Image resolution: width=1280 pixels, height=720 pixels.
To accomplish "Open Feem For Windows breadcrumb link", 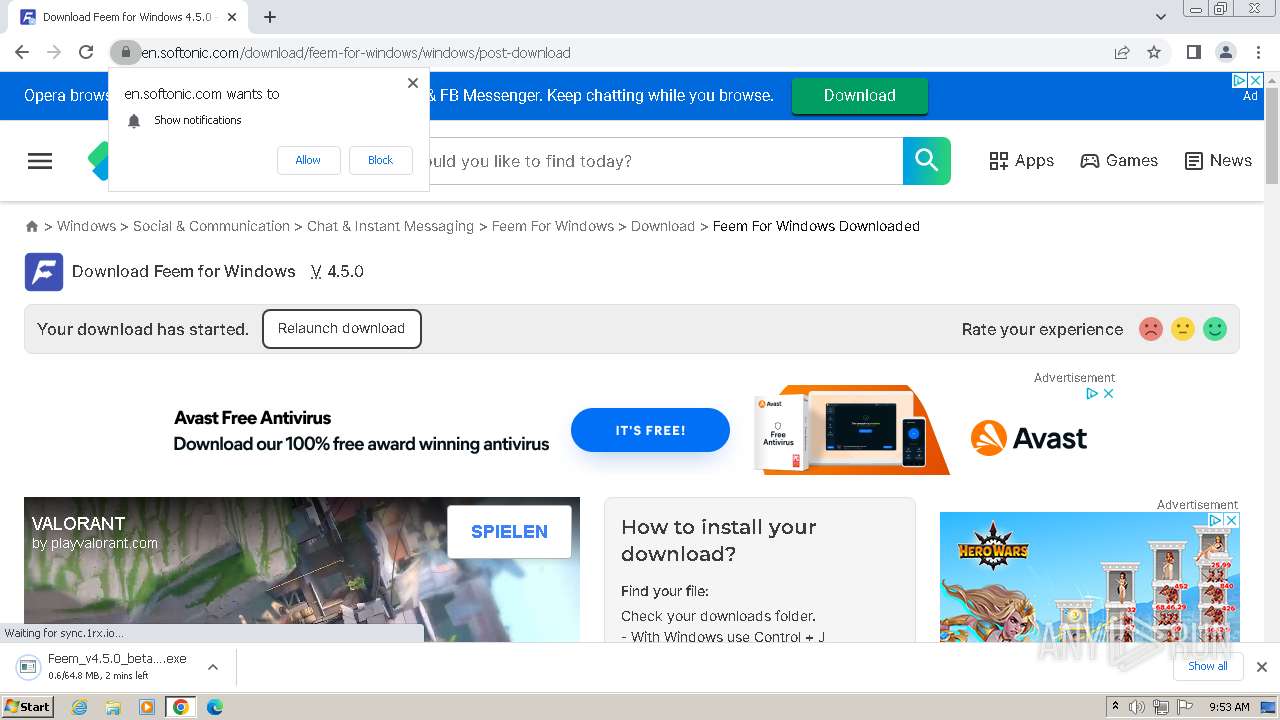I will (553, 226).
